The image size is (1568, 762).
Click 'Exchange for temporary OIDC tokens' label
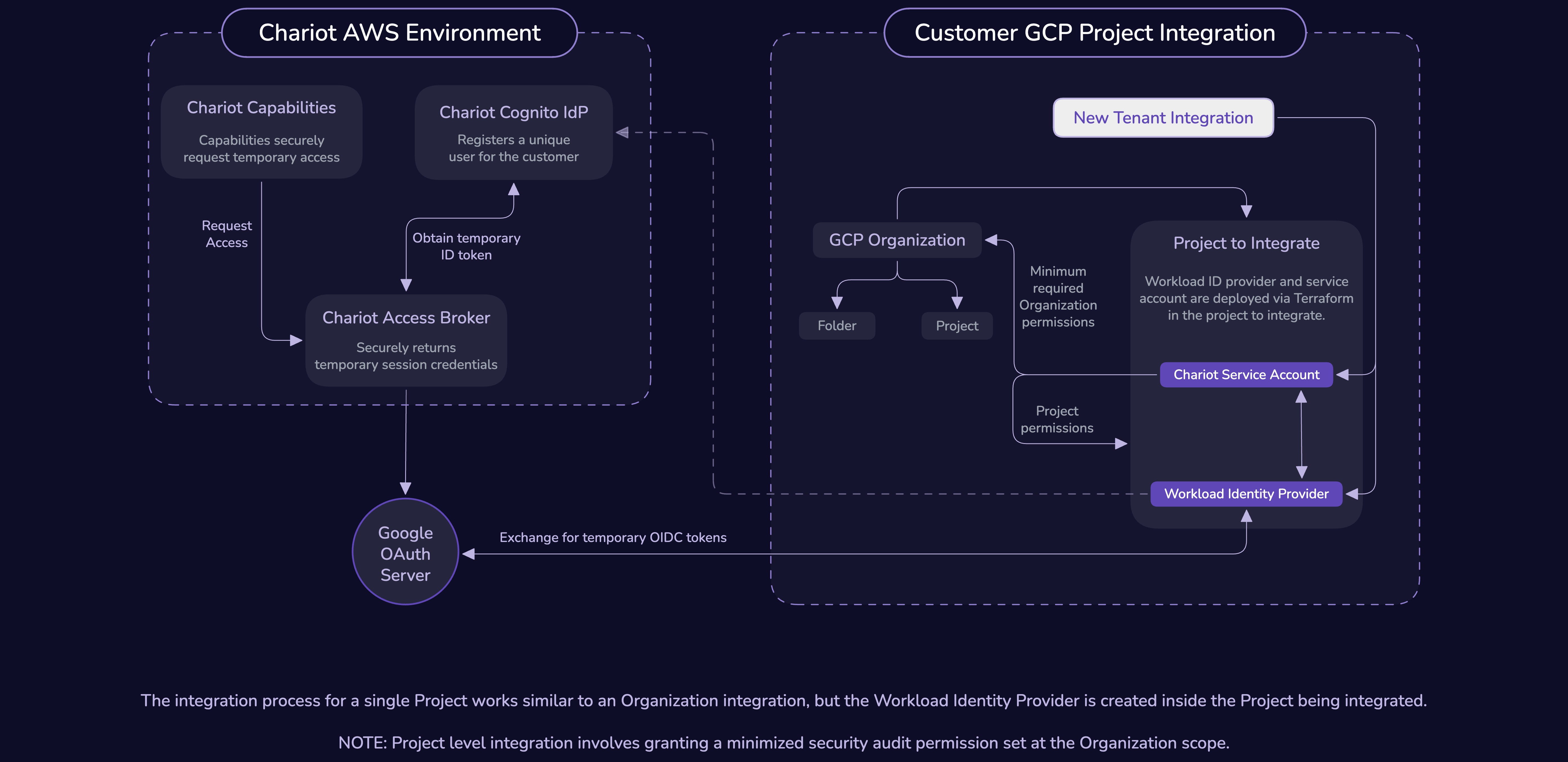613,538
